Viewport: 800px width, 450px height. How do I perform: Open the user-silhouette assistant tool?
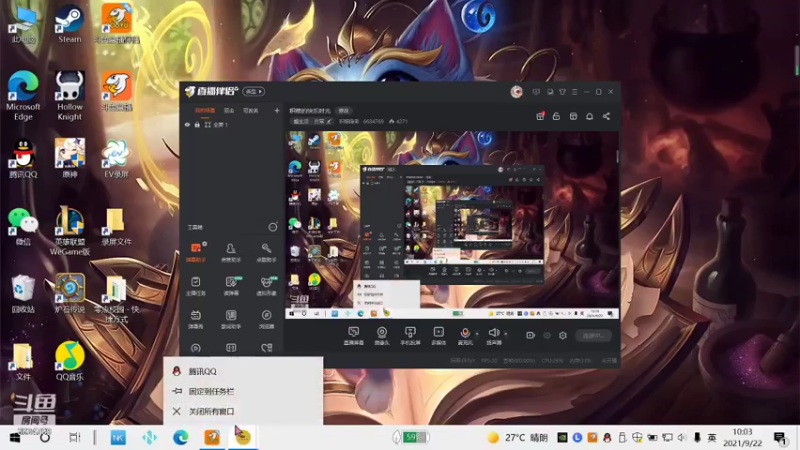(231, 253)
